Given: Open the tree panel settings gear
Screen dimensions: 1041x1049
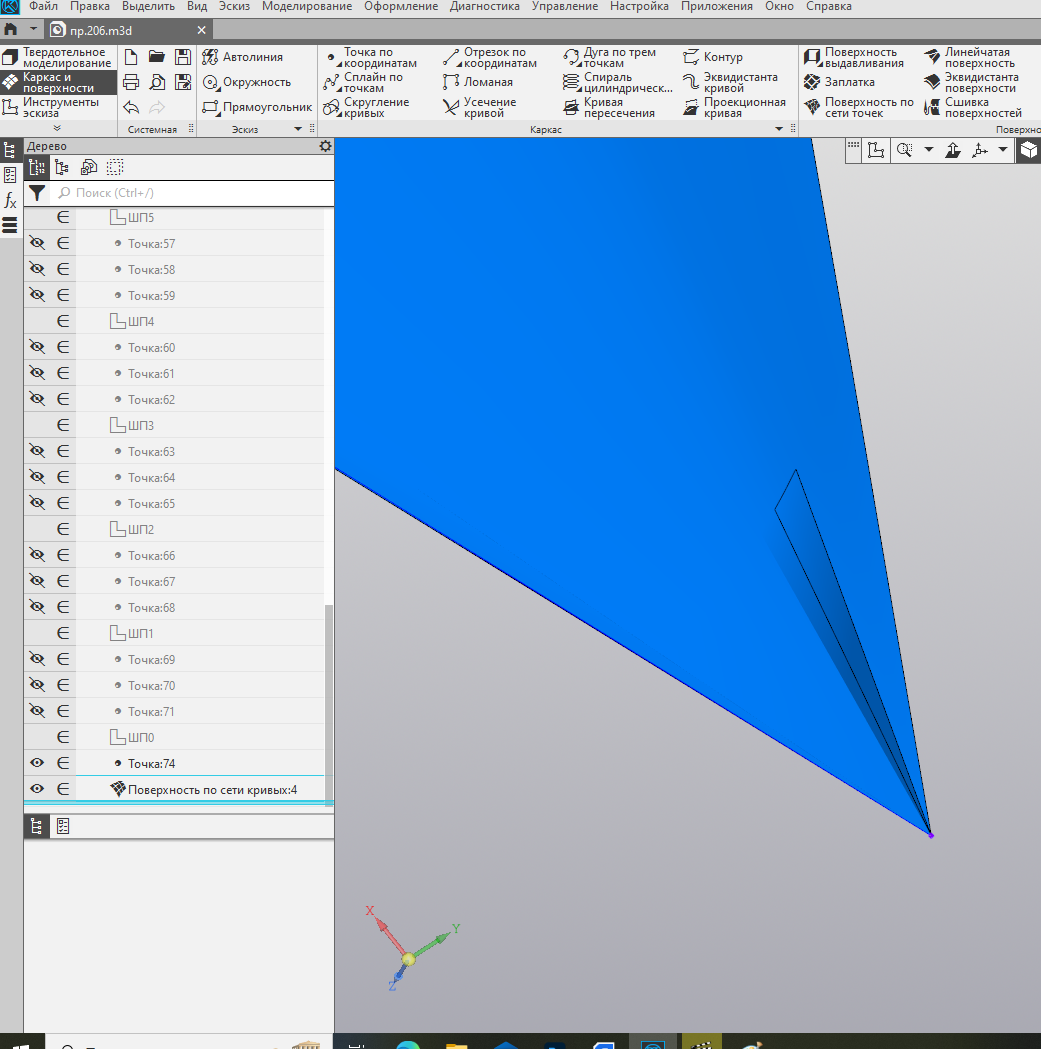Looking at the screenshot, I should click(325, 146).
